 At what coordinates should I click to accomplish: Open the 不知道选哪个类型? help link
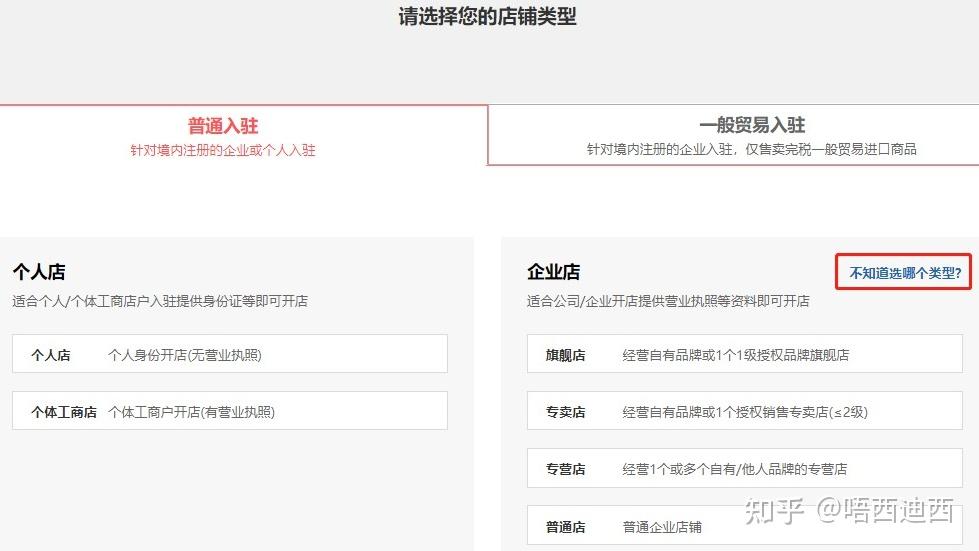(x=904, y=272)
